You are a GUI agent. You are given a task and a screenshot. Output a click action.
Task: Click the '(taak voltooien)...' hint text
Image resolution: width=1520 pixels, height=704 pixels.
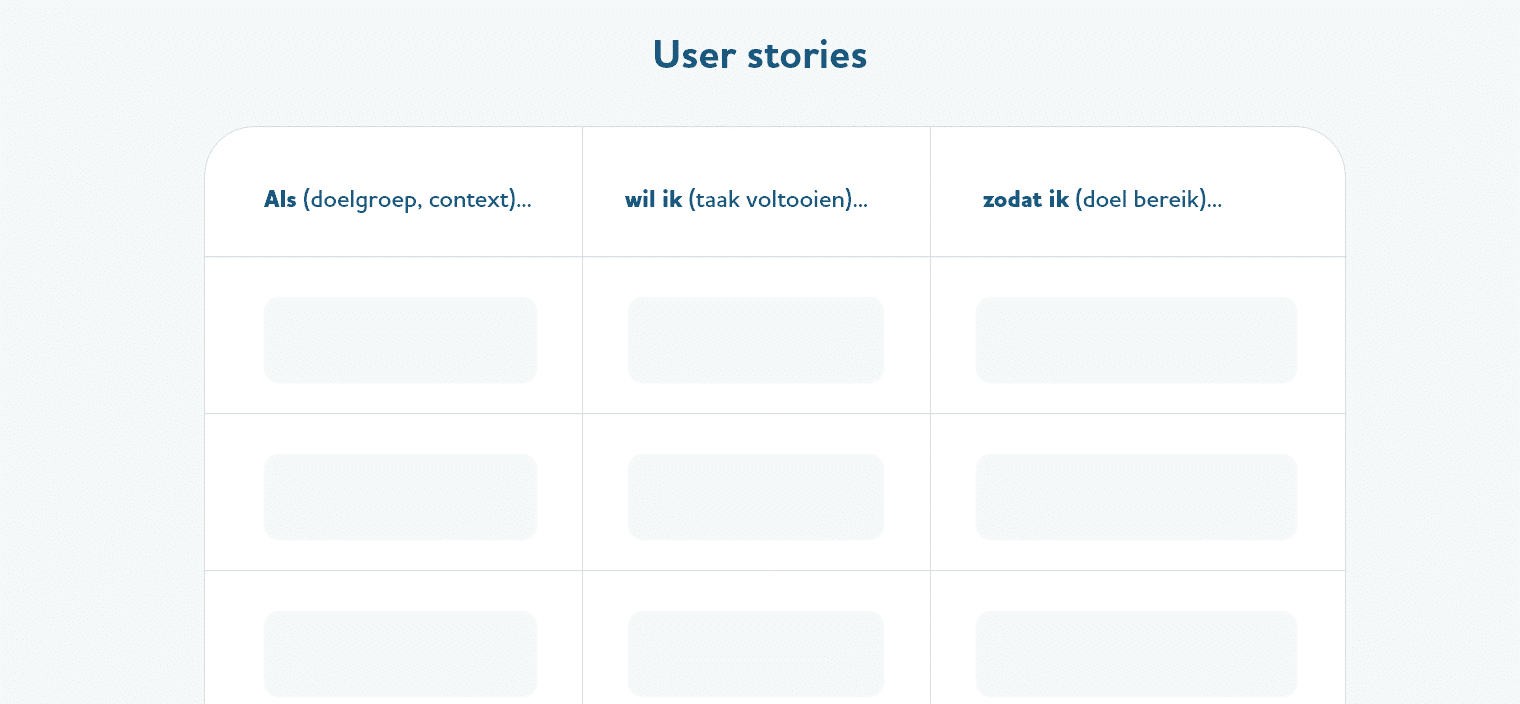coord(778,201)
